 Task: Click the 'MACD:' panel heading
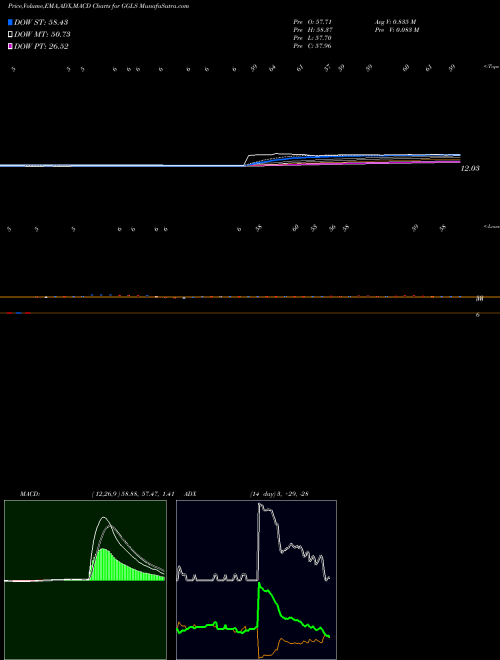pos(30,494)
